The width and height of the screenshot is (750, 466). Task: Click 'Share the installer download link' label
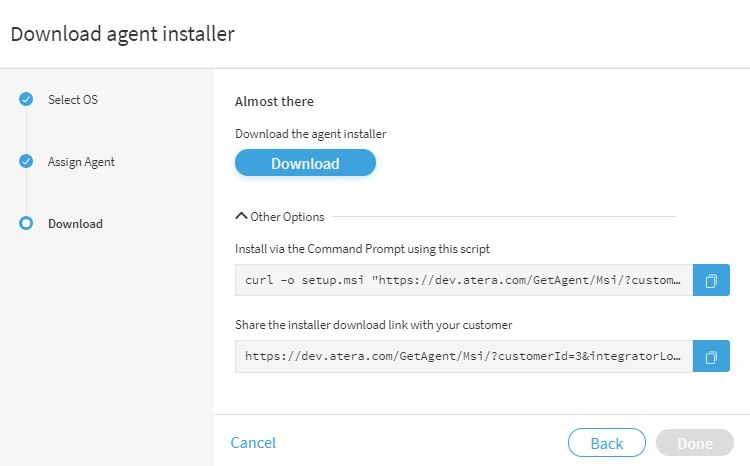pos(373,325)
